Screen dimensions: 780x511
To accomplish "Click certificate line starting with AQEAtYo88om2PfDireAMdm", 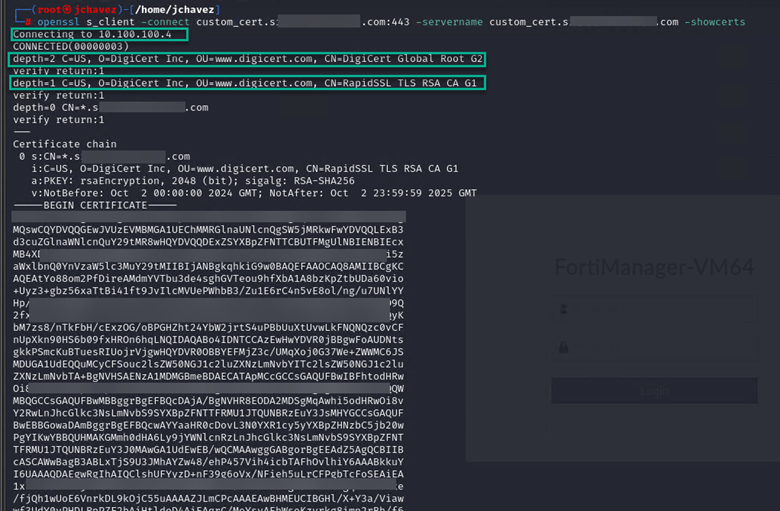I will 208,279.
